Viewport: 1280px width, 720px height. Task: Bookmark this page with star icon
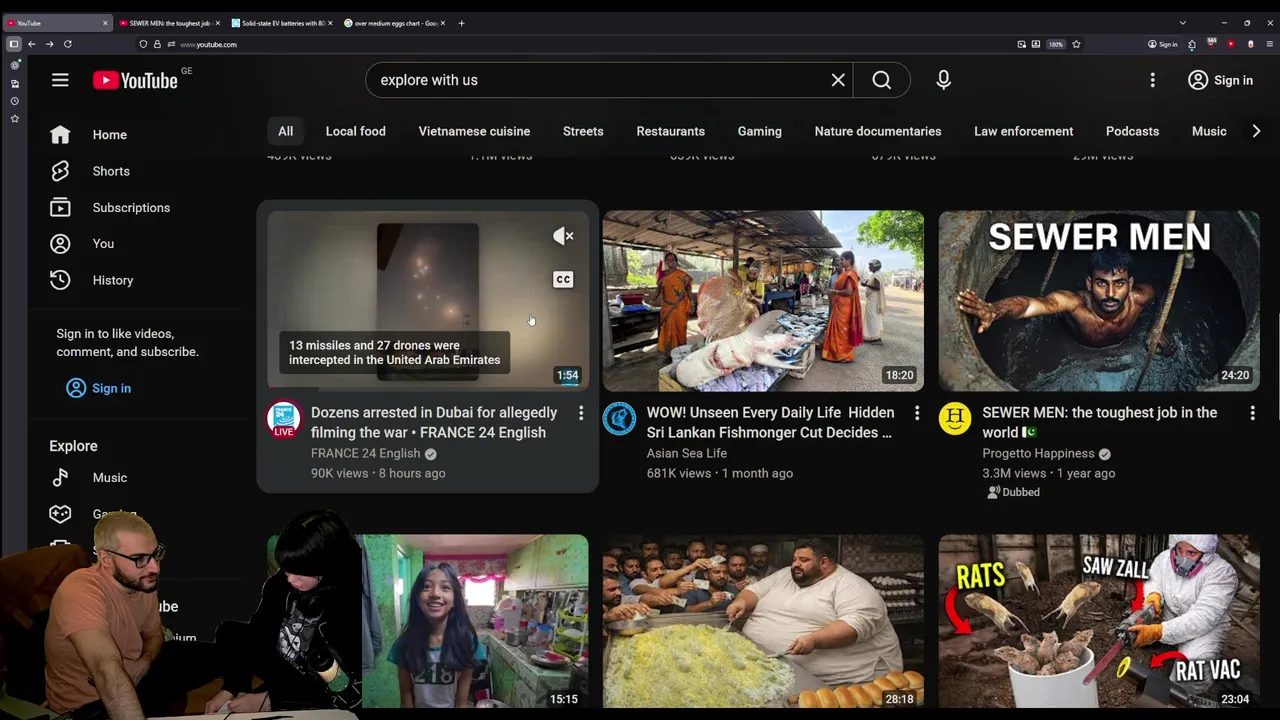click(1076, 44)
